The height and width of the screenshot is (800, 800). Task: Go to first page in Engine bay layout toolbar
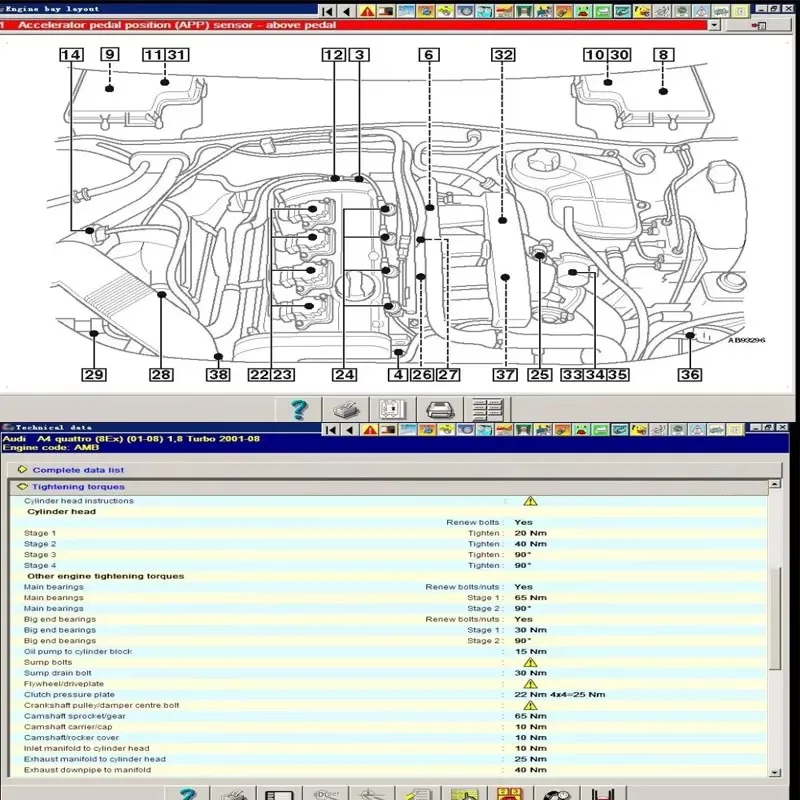coord(326,11)
